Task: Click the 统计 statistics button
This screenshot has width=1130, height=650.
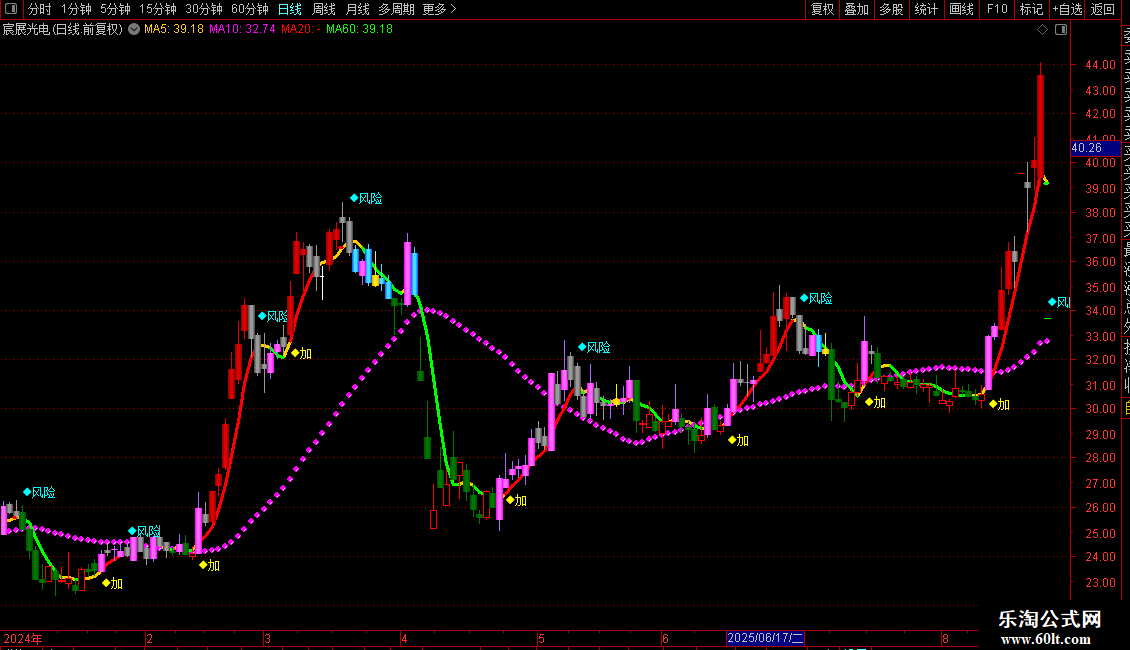Action: [926, 9]
